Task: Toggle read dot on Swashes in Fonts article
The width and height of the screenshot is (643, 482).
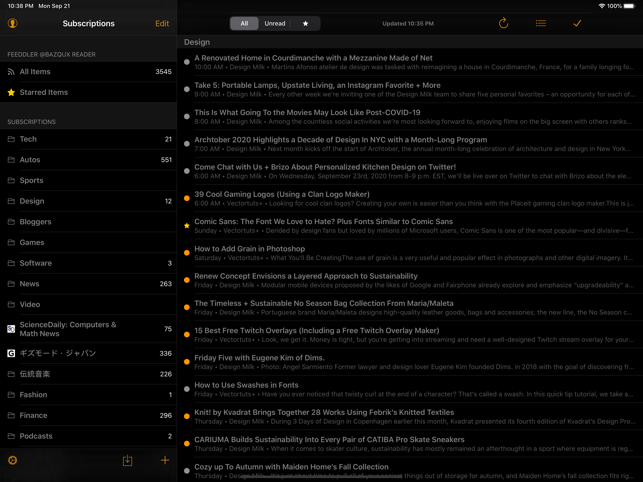Action: pyautogui.click(x=187, y=389)
